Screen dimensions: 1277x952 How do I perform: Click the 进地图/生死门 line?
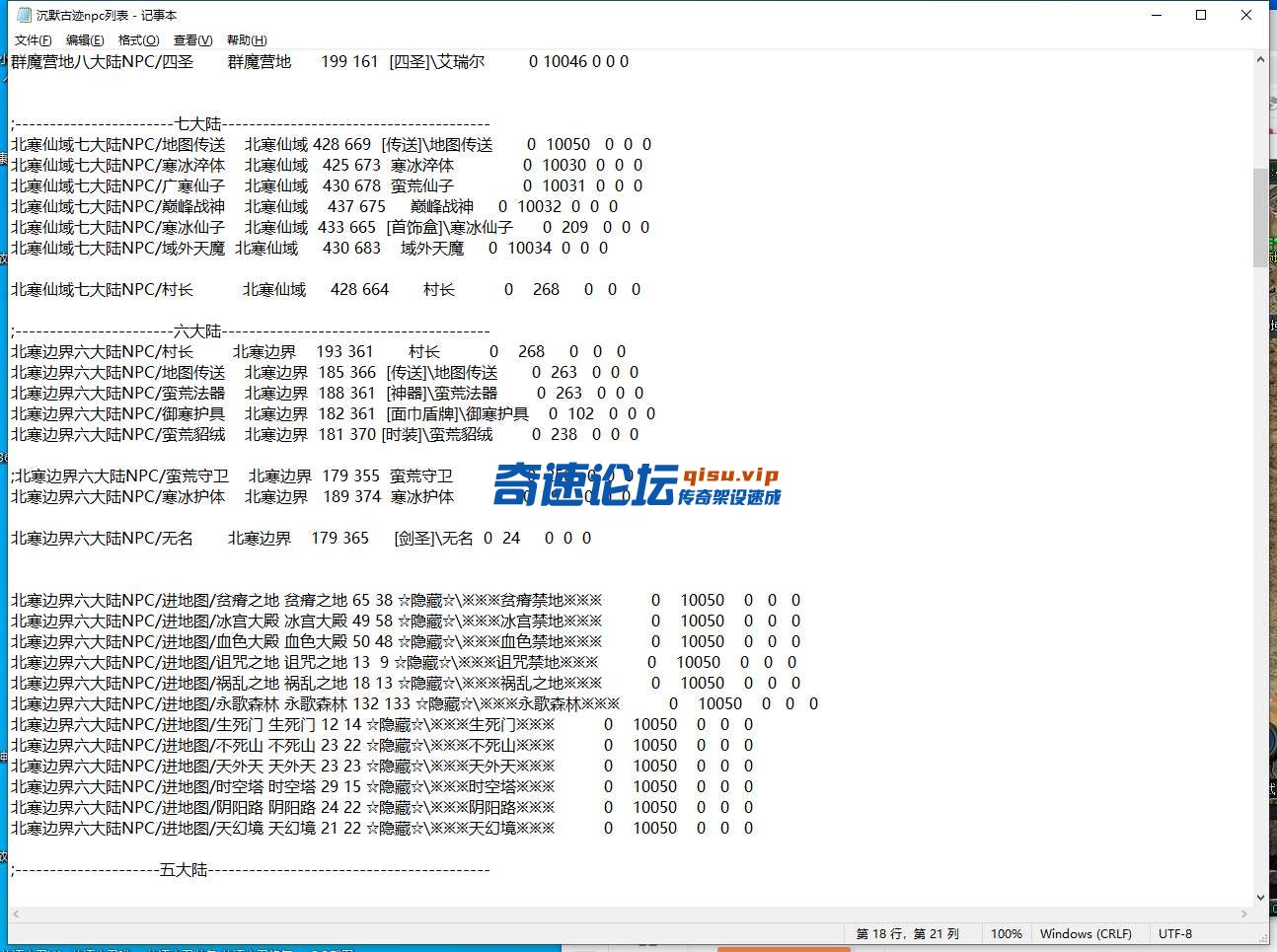382,724
